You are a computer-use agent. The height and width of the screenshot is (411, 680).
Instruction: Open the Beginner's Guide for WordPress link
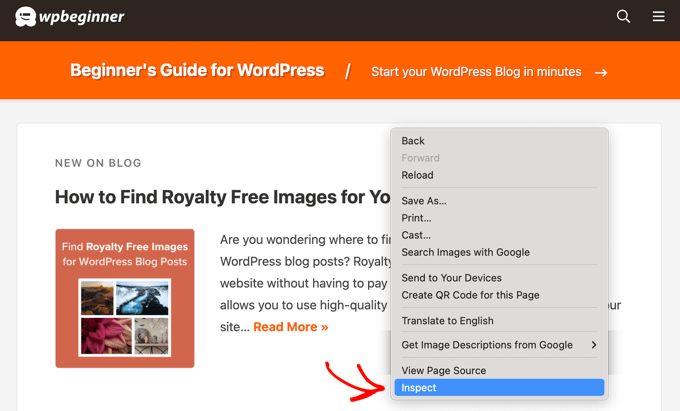197,70
